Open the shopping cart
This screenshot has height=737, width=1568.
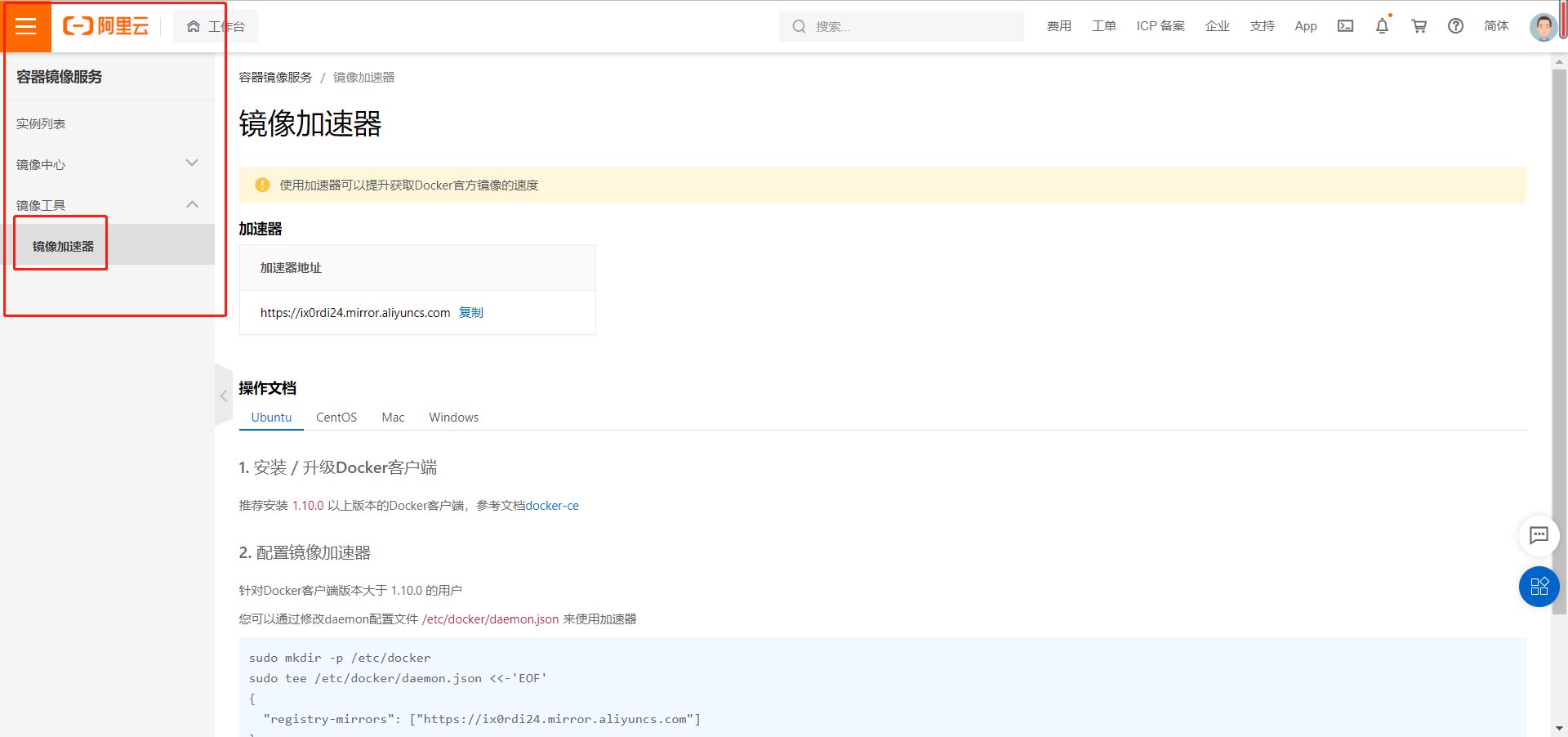coord(1419,26)
